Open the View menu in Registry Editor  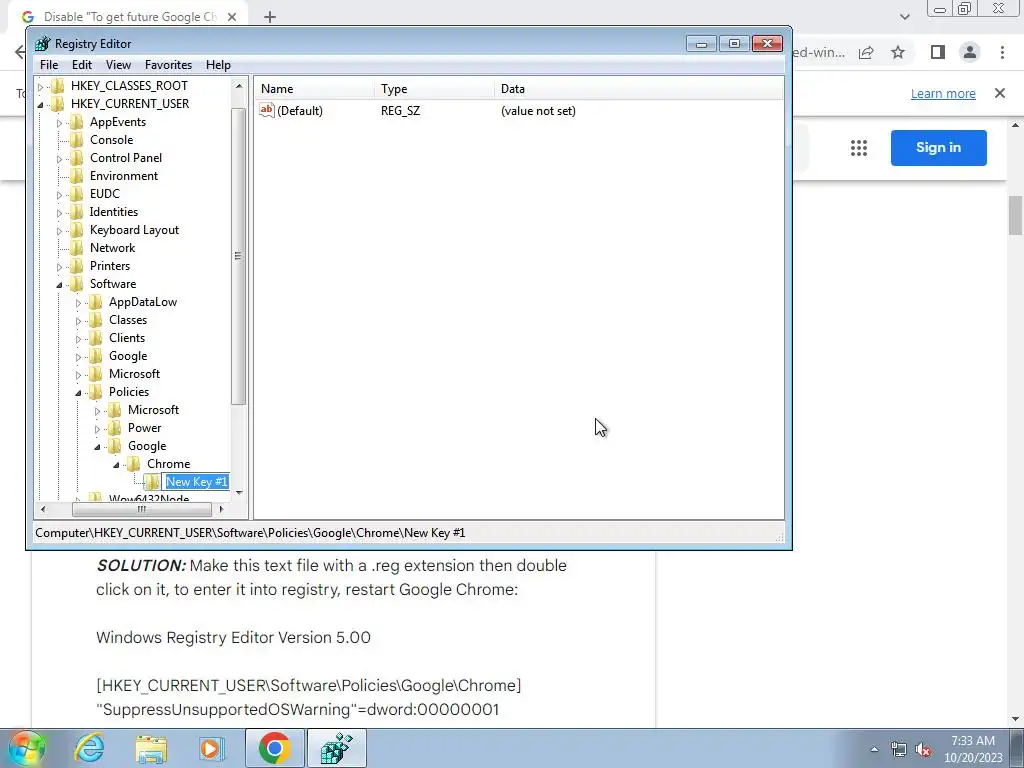(x=118, y=65)
